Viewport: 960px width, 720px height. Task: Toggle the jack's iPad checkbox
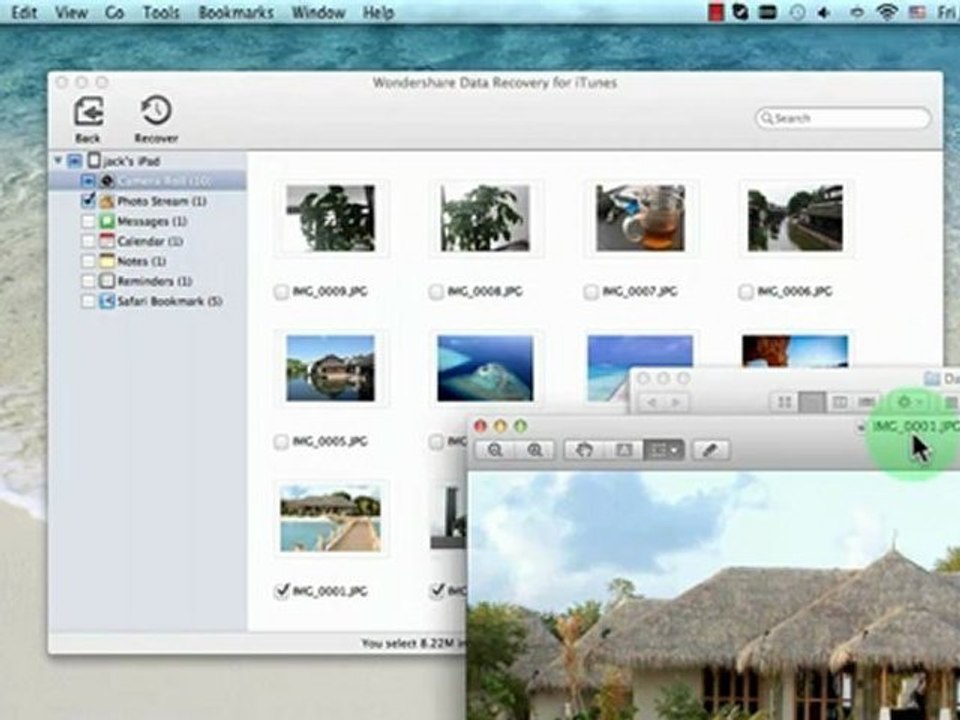[75, 161]
